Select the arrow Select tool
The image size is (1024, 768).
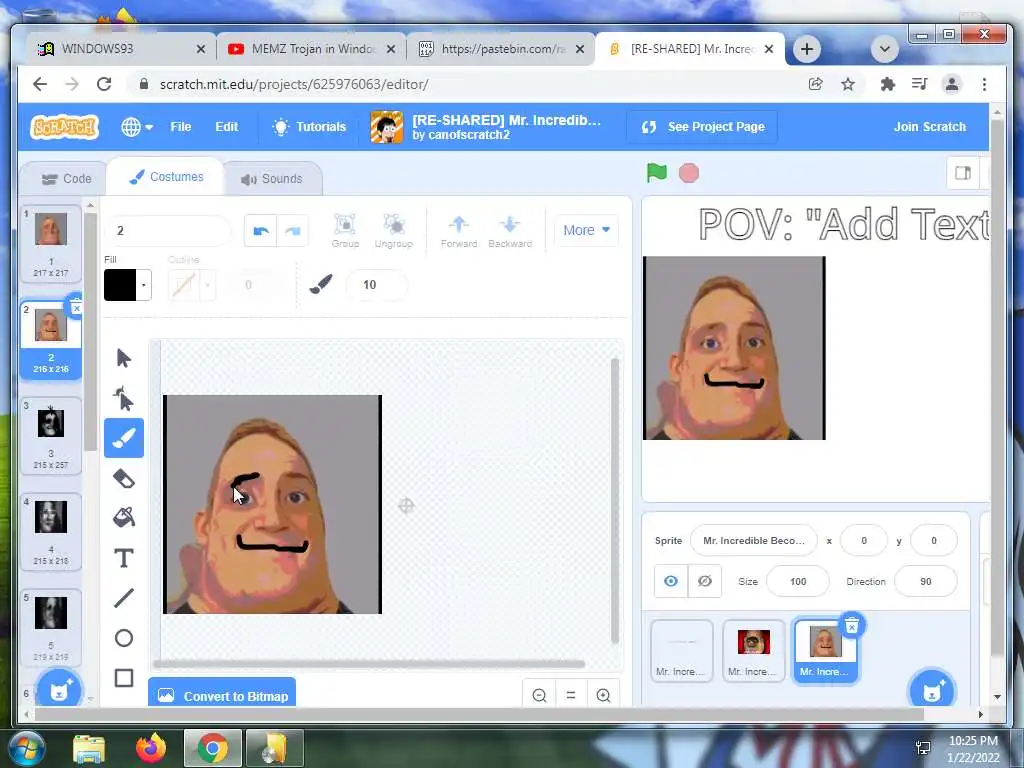click(123, 358)
